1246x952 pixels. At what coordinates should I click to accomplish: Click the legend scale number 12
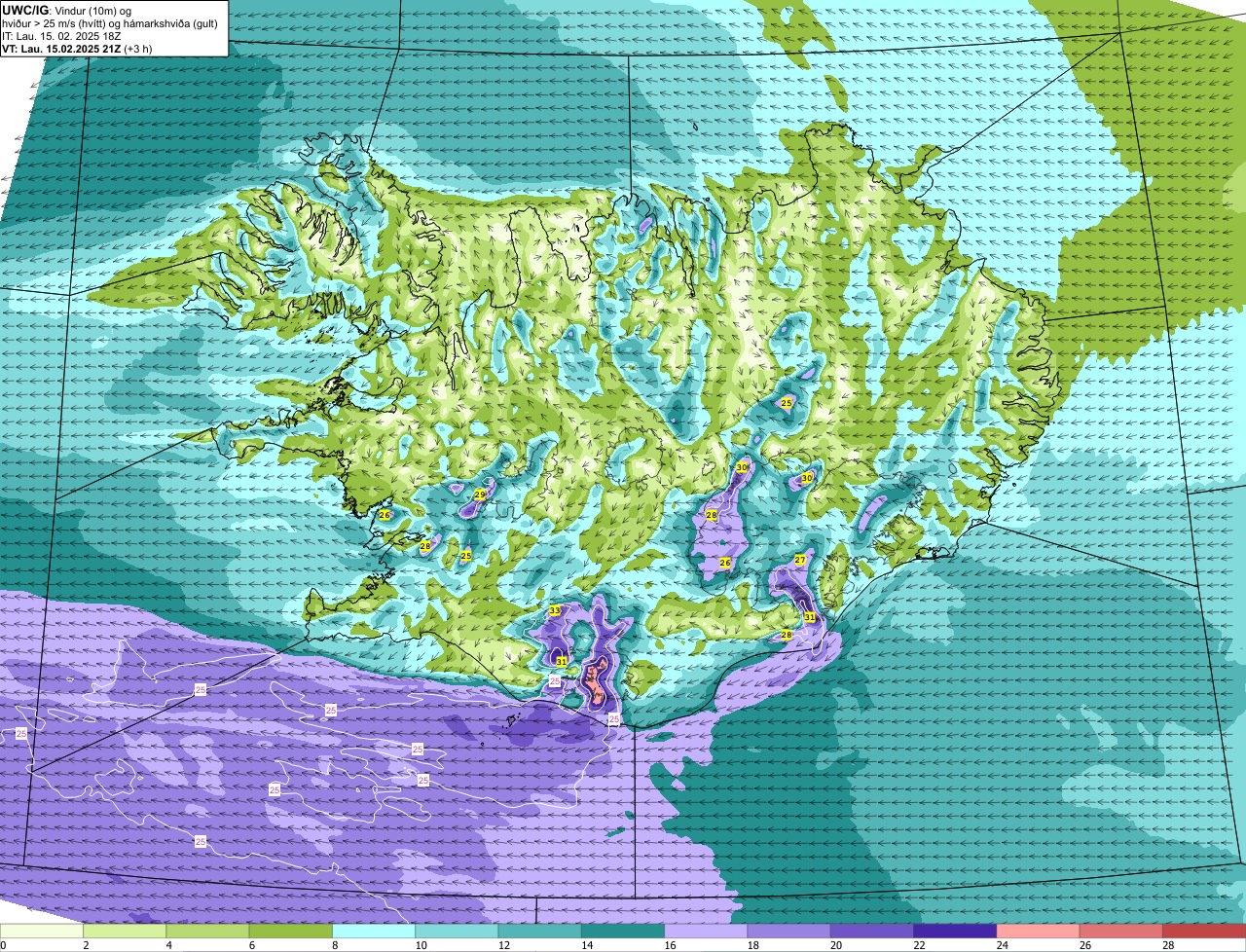pyautogui.click(x=503, y=945)
